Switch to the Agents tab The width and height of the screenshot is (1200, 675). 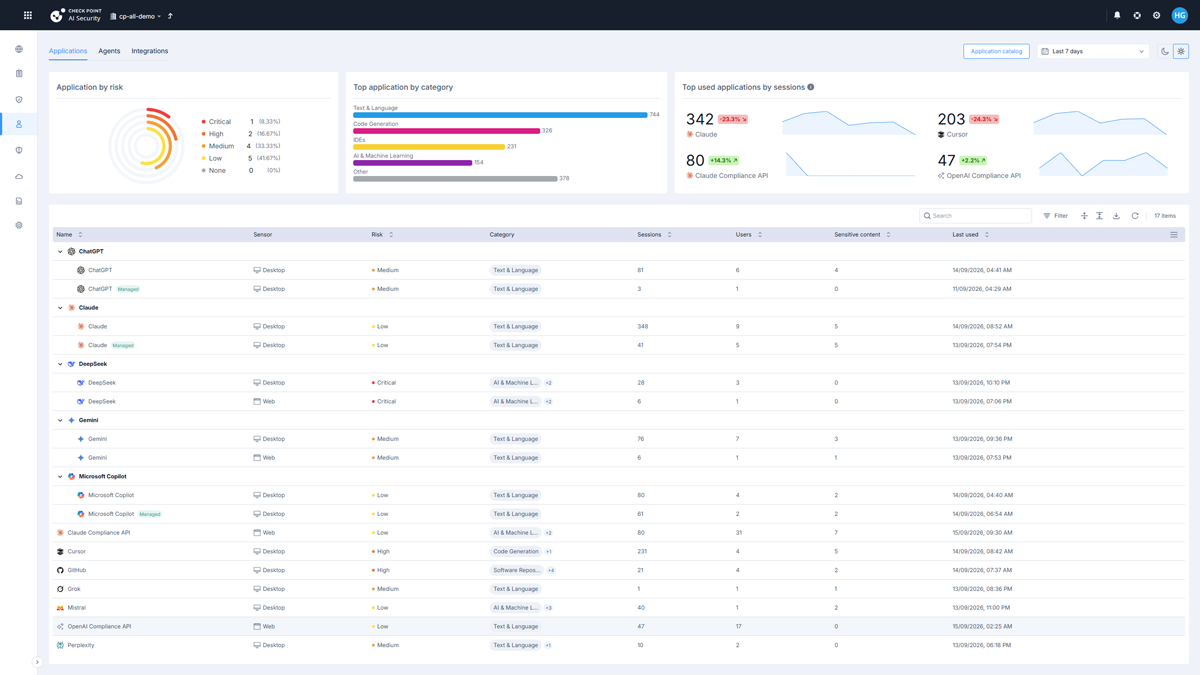coord(109,51)
